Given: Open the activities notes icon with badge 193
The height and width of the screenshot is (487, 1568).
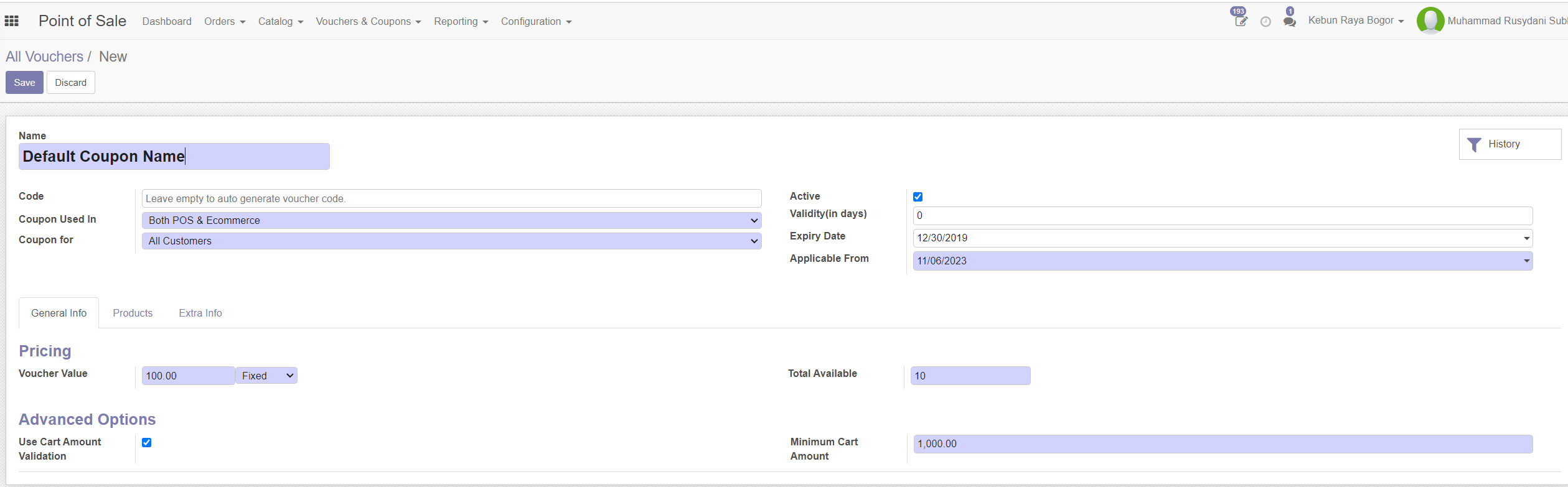Looking at the screenshot, I should pyautogui.click(x=1241, y=21).
